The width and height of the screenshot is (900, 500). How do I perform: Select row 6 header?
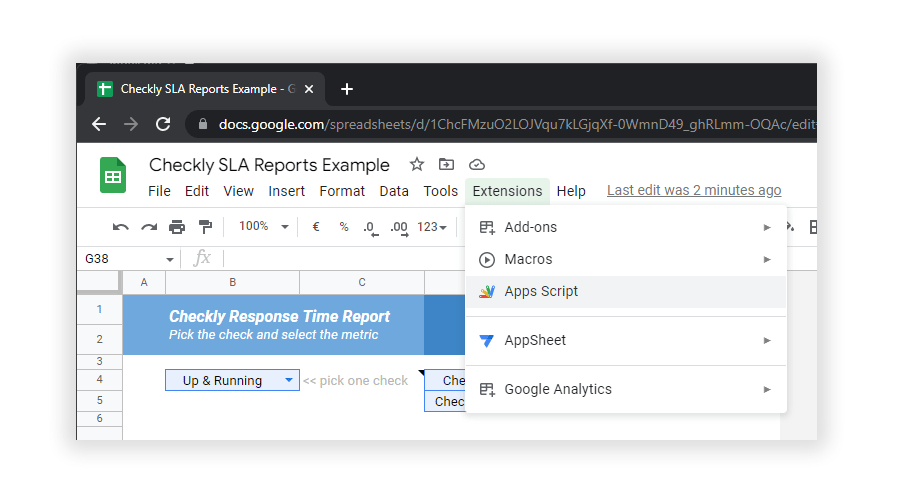point(99,418)
